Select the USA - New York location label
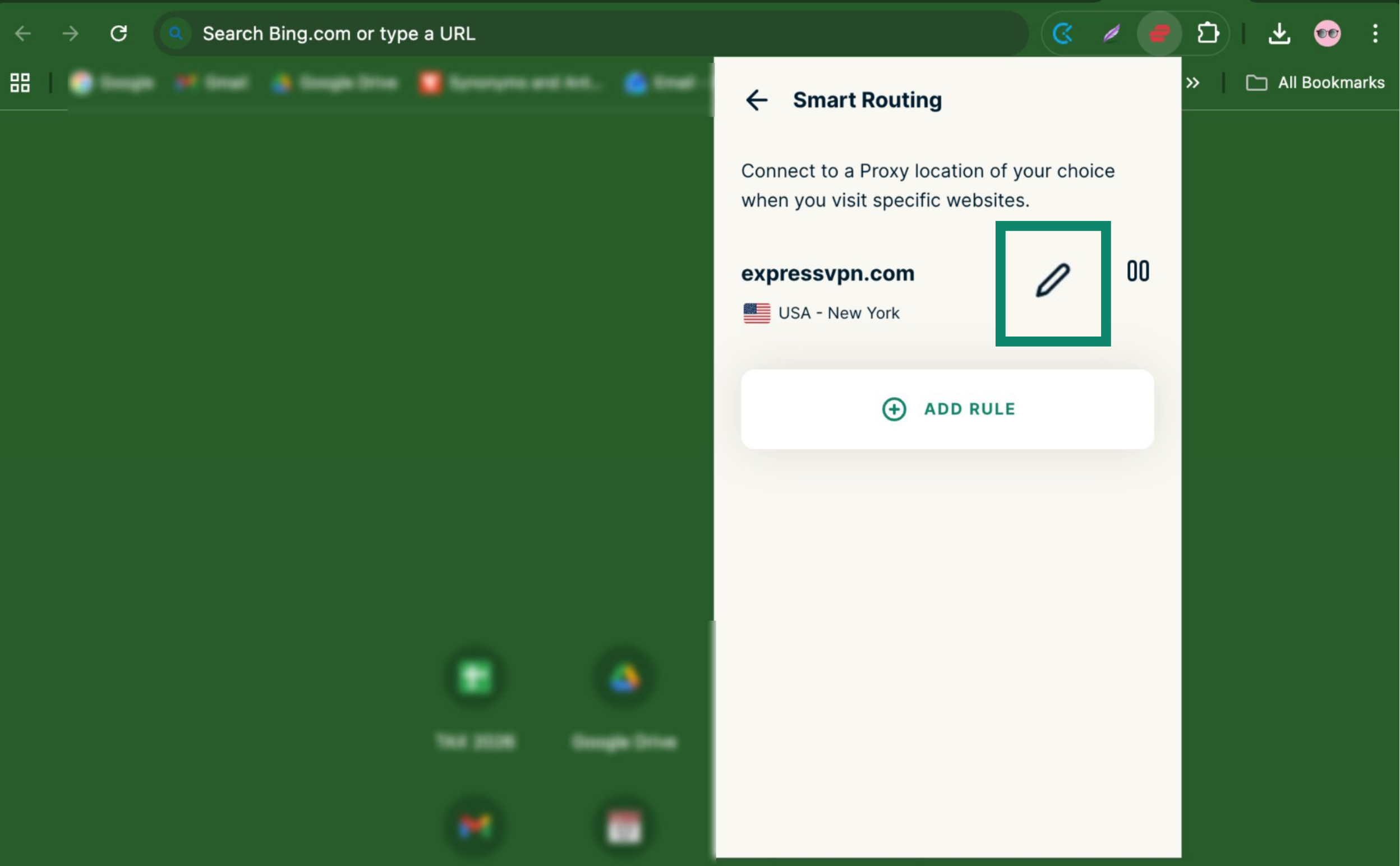The image size is (1400, 866). tap(839, 314)
